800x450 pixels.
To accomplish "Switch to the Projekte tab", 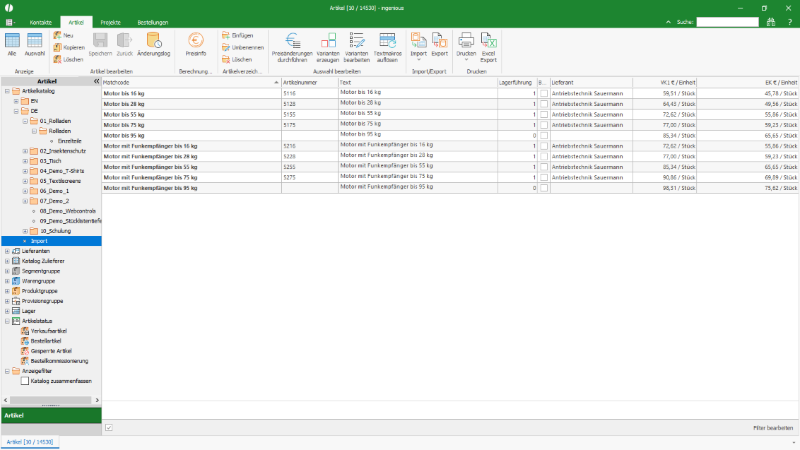I will 111,22.
